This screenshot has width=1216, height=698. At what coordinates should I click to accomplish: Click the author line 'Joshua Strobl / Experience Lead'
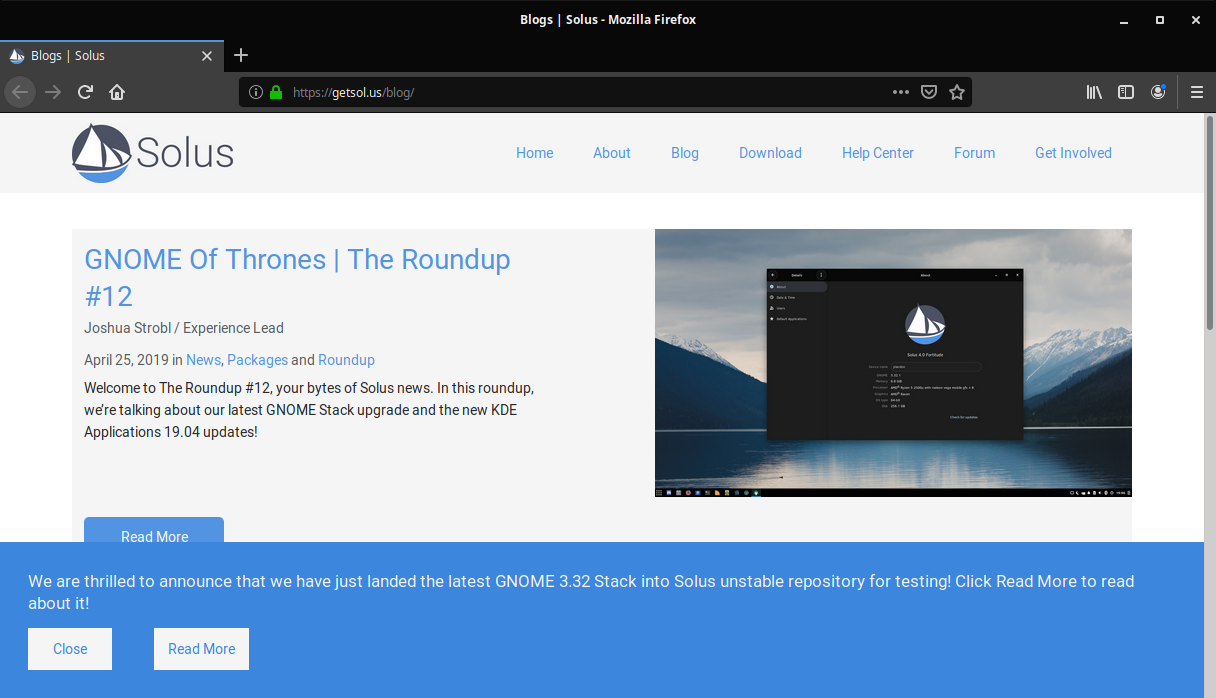click(x=184, y=328)
